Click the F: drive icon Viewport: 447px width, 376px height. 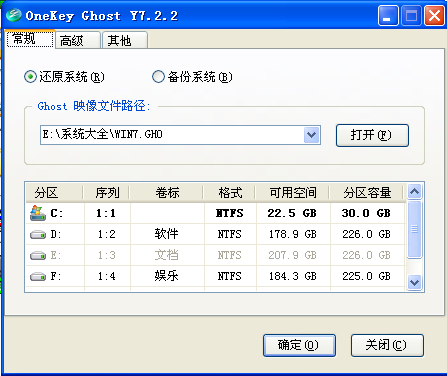38,277
